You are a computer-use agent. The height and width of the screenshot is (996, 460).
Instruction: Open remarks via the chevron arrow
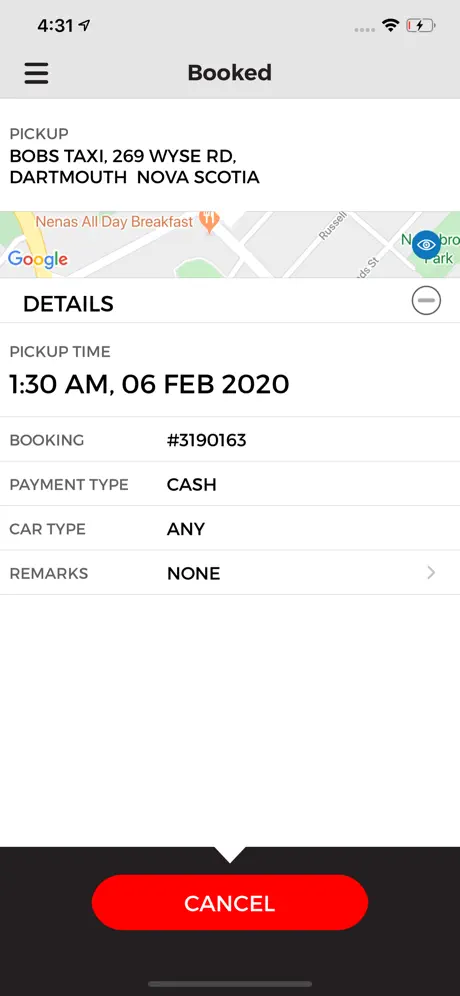point(431,573)
